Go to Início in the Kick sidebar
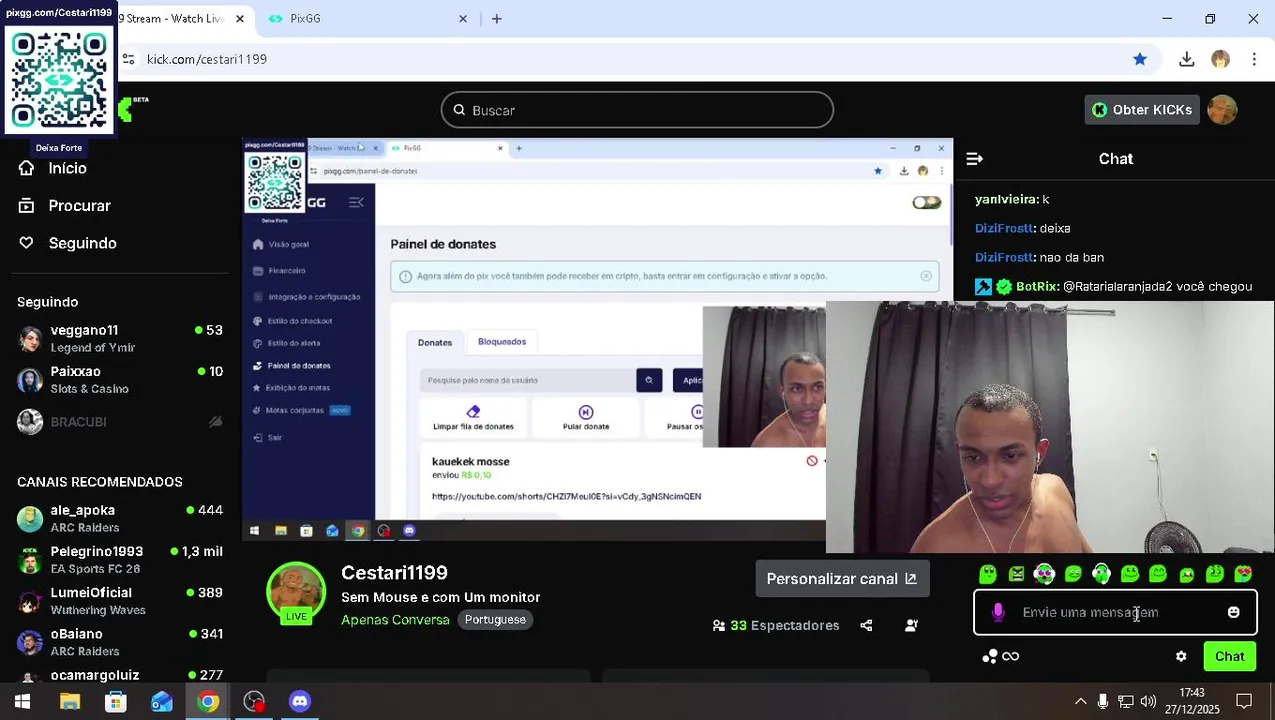This screenshot has height=720, width=1275. click(x=53, y=168)
